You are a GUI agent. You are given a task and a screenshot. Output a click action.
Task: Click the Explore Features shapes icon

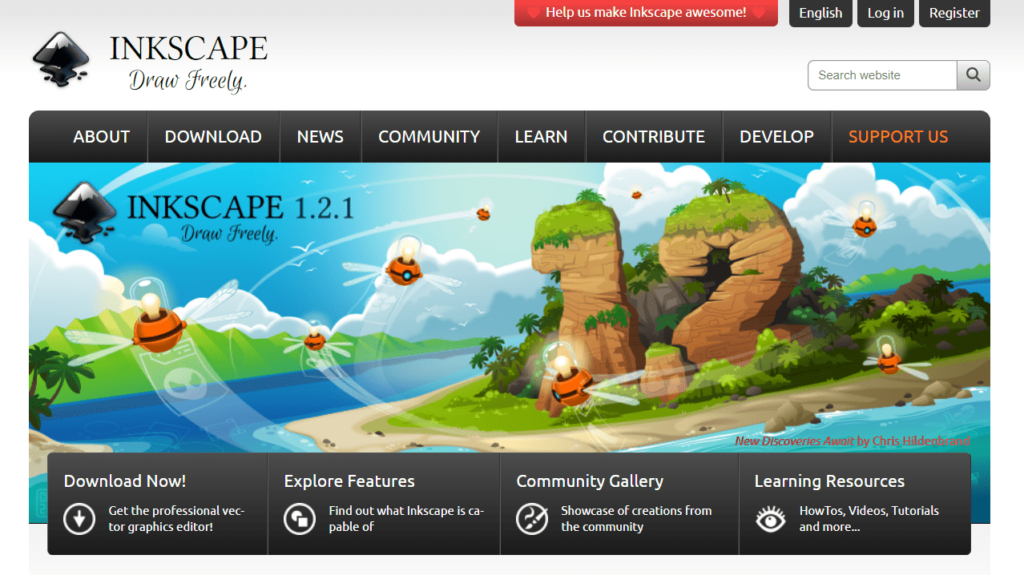[x=300, y=518]
